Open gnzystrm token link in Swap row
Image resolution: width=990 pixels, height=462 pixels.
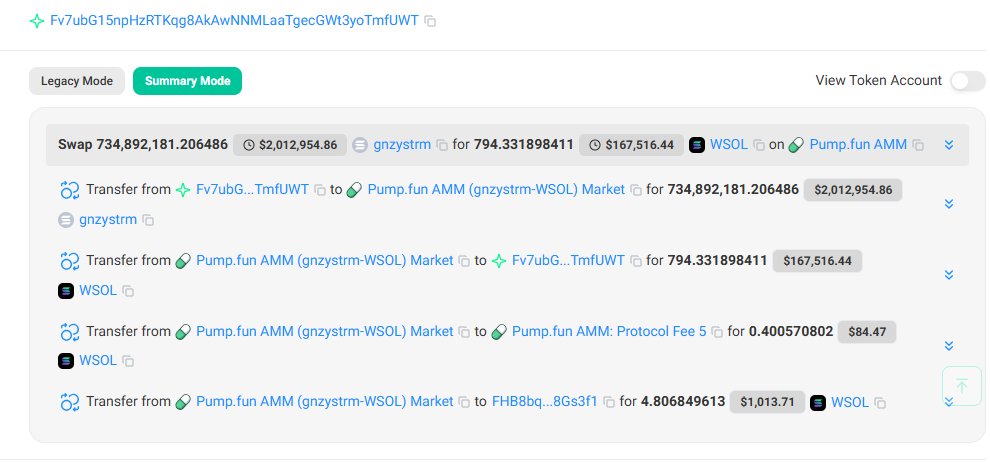pos(402,145)
